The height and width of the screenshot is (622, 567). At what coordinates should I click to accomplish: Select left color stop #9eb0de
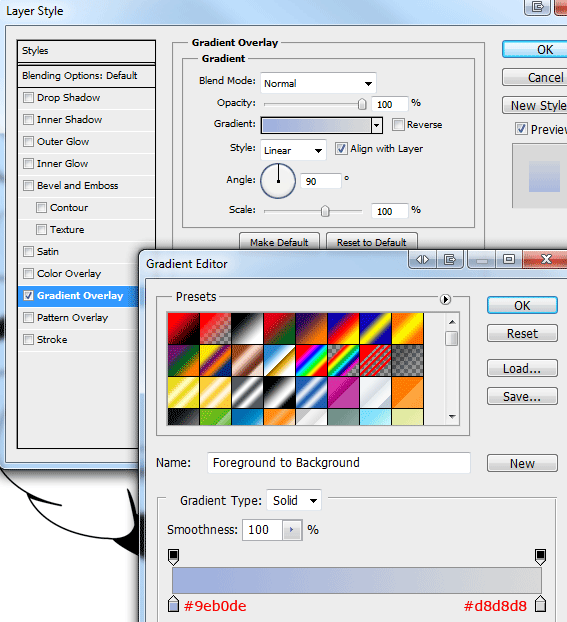pos(173,604)
